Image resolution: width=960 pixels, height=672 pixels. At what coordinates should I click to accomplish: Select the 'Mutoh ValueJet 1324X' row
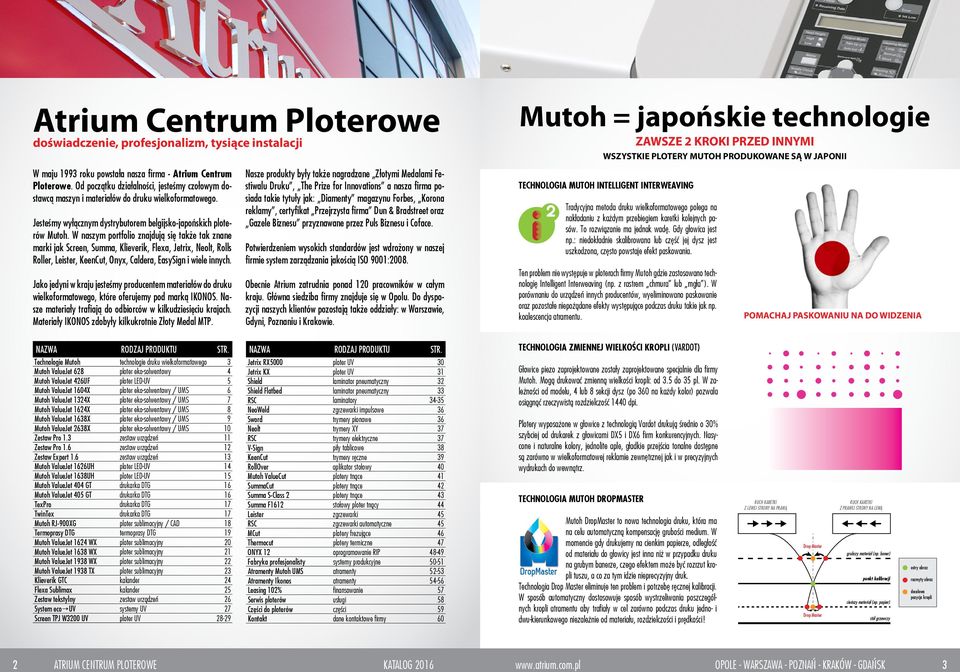pyautogui.click(x=132, y=400)
